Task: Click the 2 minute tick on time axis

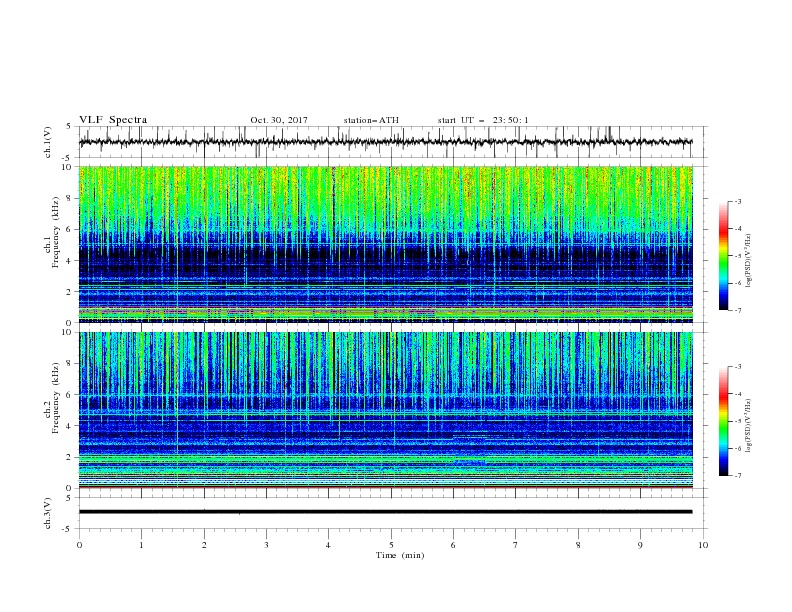Action: coord(204,545)
